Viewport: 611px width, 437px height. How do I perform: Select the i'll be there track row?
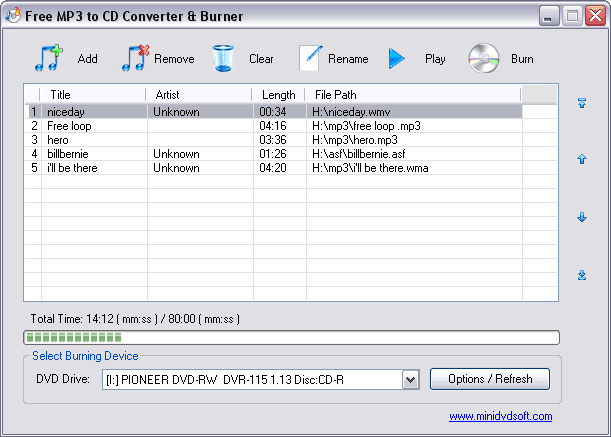point(274,168)
